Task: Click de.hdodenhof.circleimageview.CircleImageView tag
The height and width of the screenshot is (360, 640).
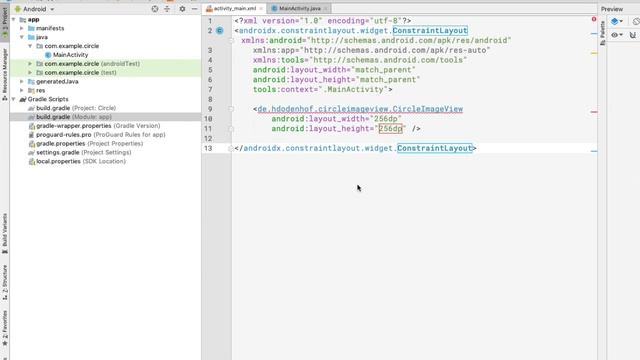Action: (x=360, y=109)
